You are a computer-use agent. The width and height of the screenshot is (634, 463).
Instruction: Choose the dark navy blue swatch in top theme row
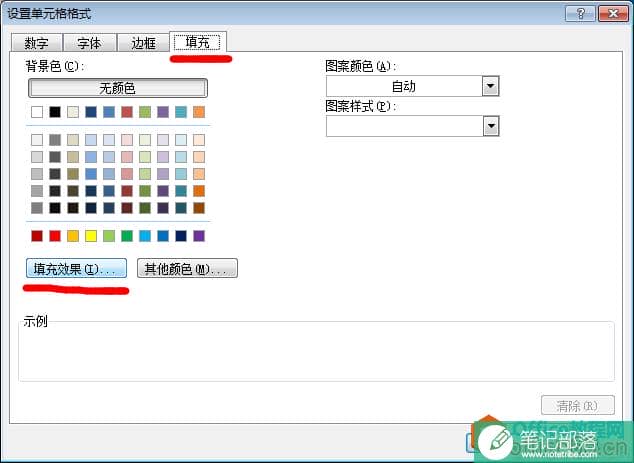(x=91, y=112)
